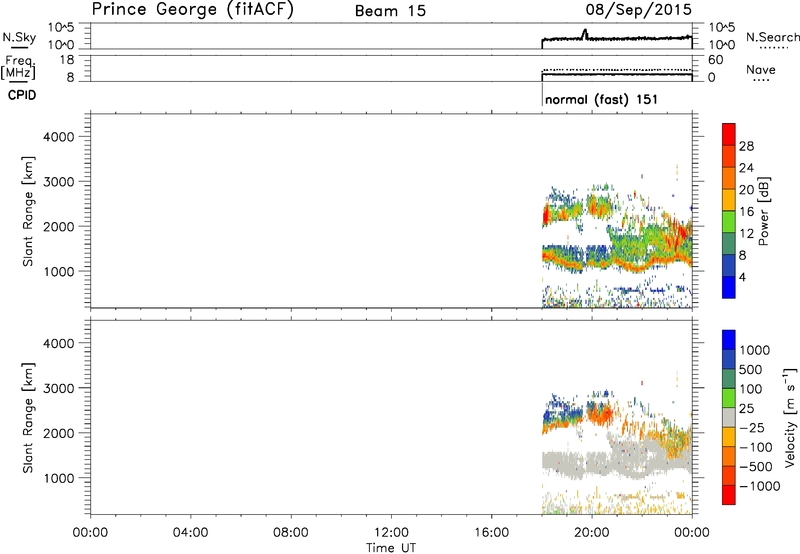Click the '08:00' time tick label
The width and height of the screenshot is (800, 554).
[291, 533]
